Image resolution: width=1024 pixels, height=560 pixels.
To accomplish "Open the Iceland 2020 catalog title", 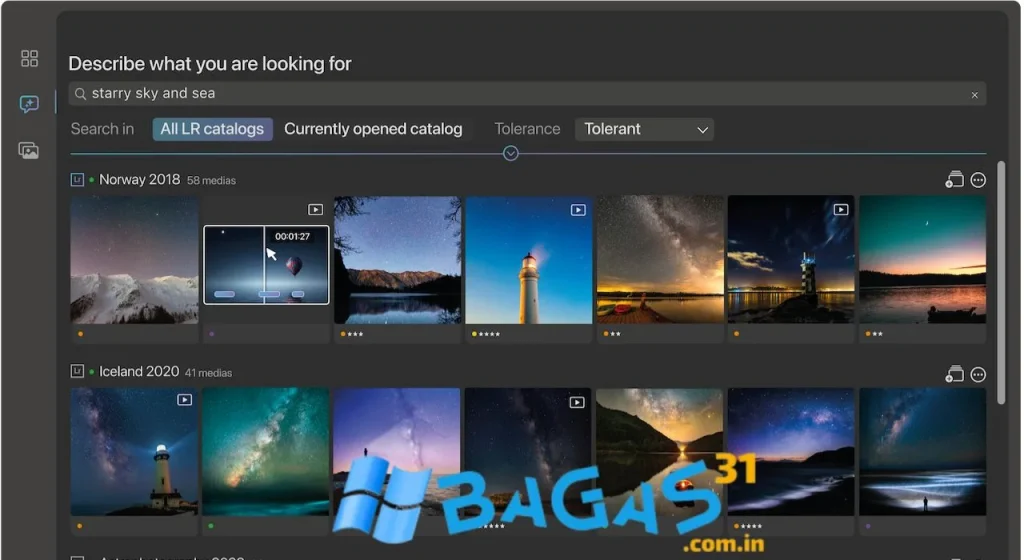I will (x=139, y=371).
